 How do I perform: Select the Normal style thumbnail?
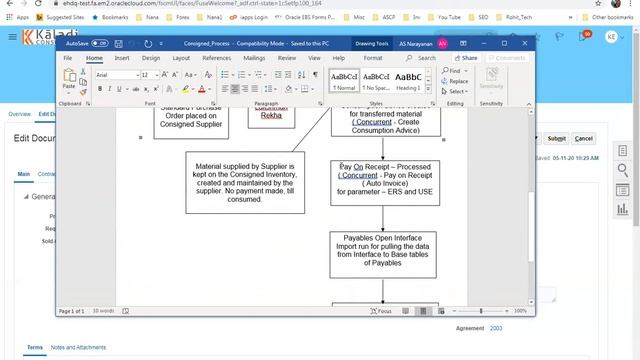(344, 81)
